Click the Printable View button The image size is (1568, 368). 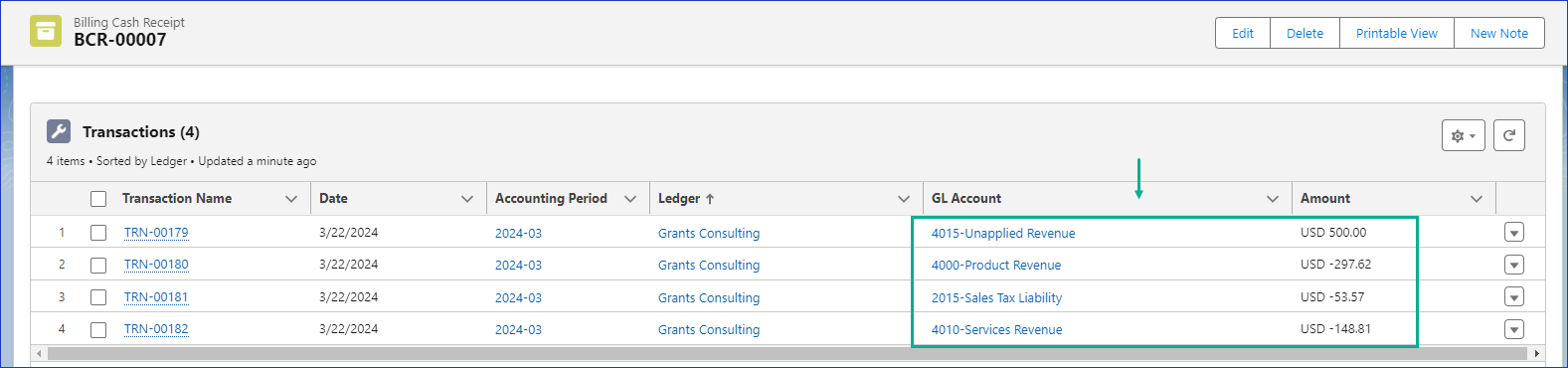tap(1397, 33)
